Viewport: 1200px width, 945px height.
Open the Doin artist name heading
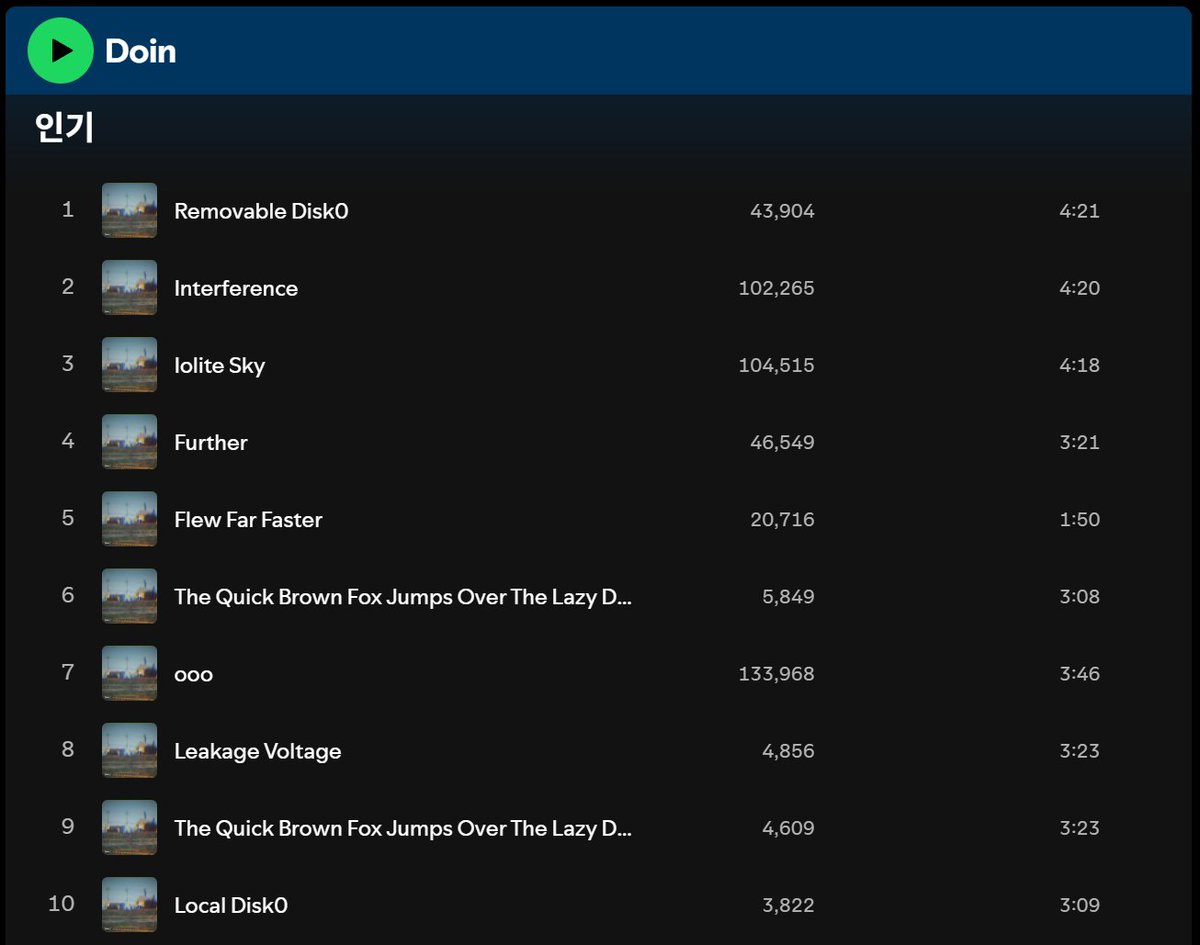click(x=141, y=51)
